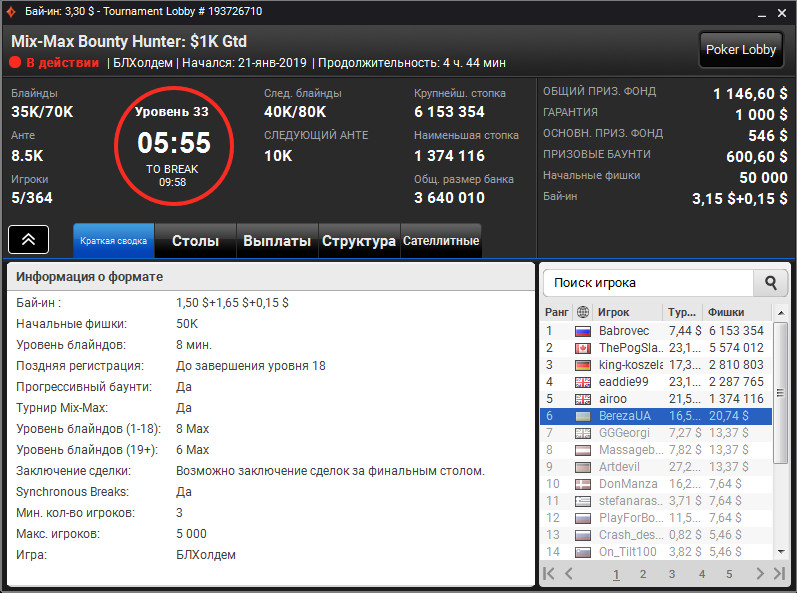Select player row stefanaras
The image size is (797, 593).
[x=656, y=502]
